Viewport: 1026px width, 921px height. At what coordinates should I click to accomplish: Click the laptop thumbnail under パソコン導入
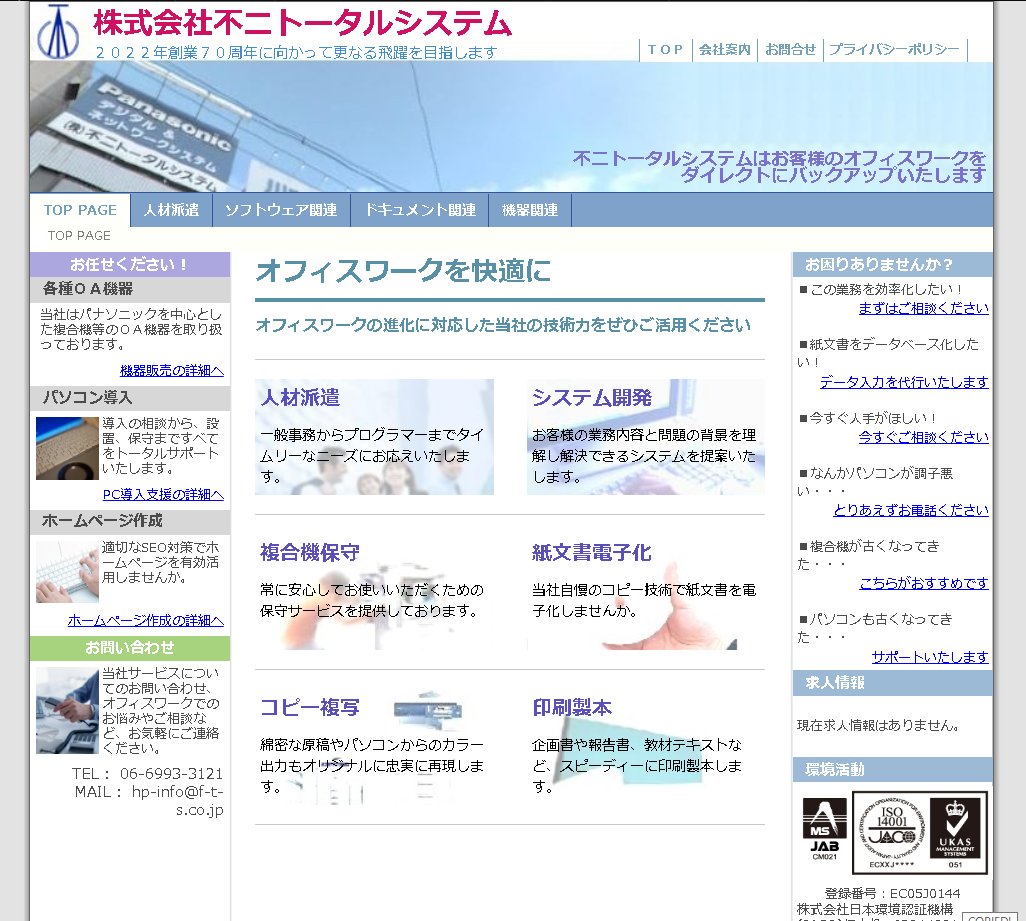coord(67,448)
